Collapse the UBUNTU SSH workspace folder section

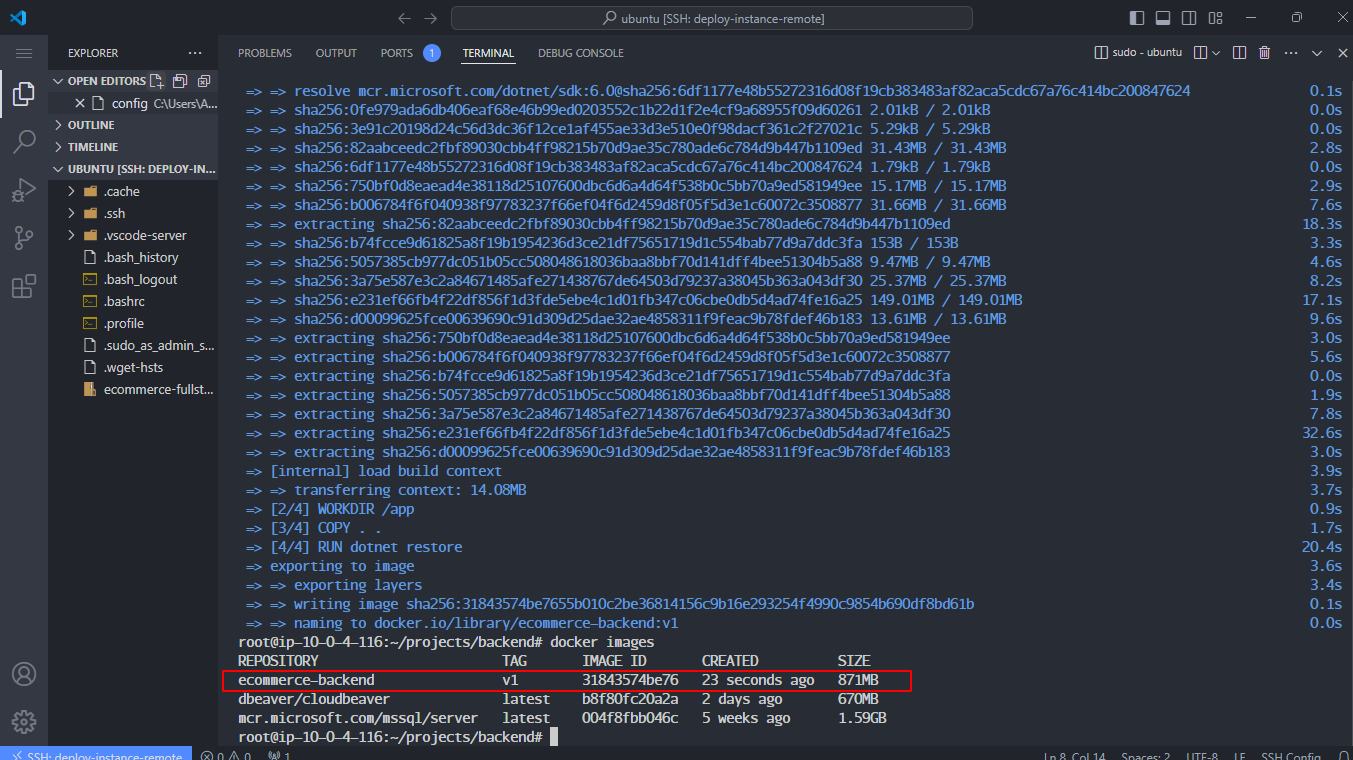tap(134, 169)
